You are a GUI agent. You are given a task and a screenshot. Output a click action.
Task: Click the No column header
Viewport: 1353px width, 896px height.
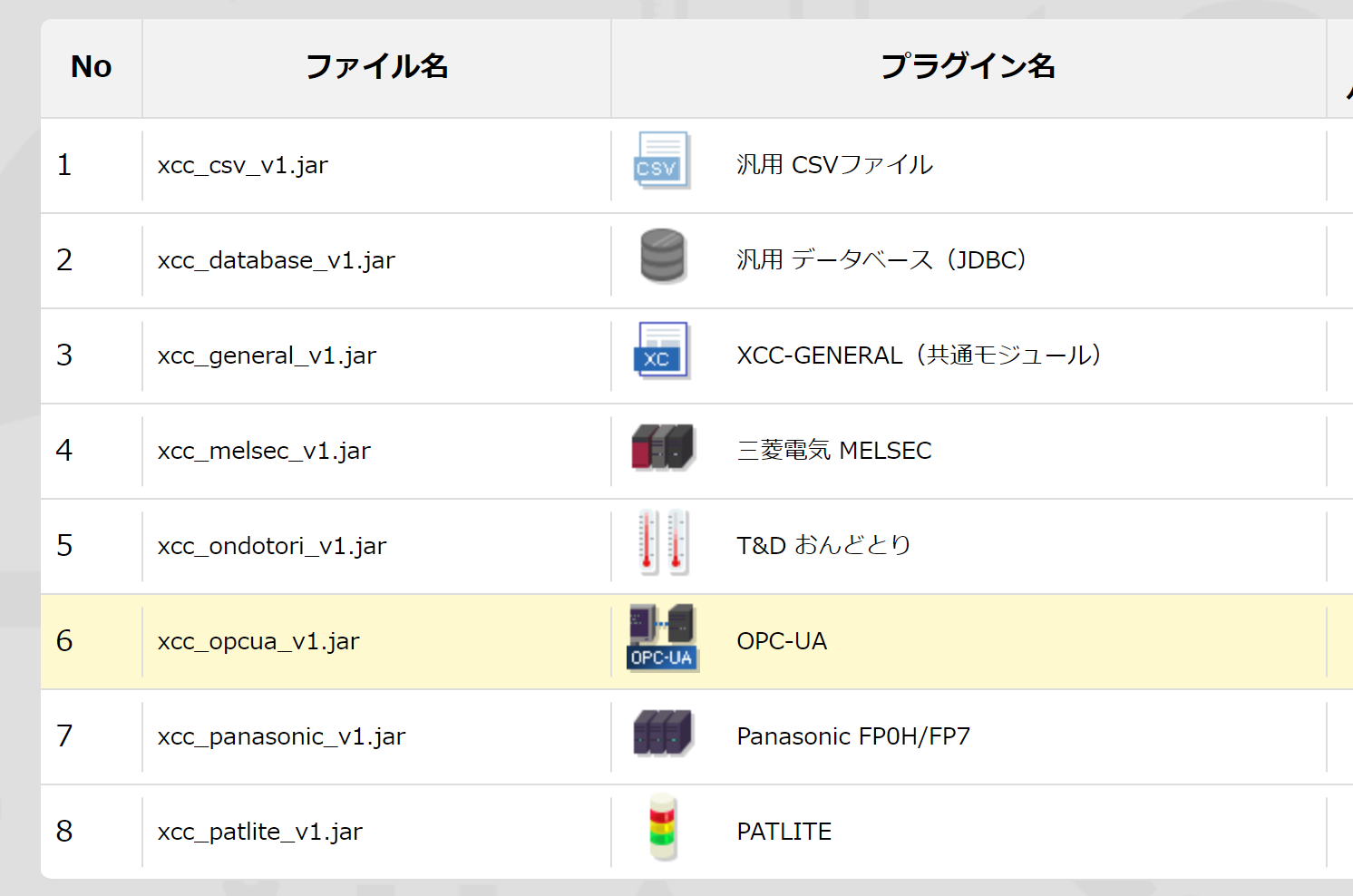(x=91, y=67)
